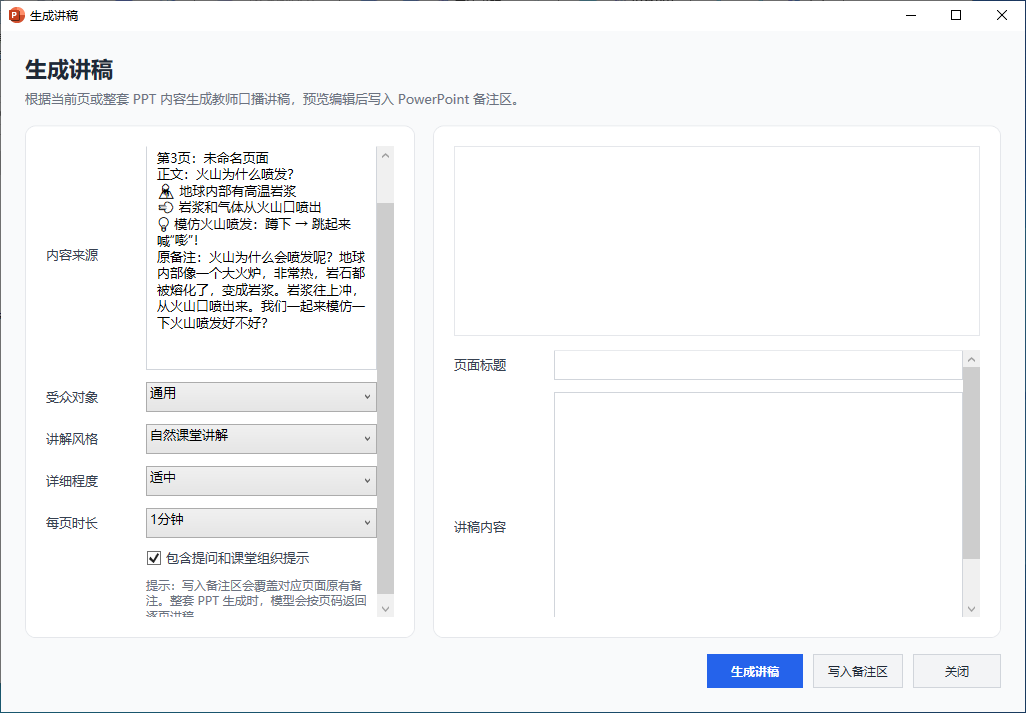Open the 受众对象 dropdown set to 通用
Image resolution: width=1026 pixels, height=713 pixels.
coord(261,397)
